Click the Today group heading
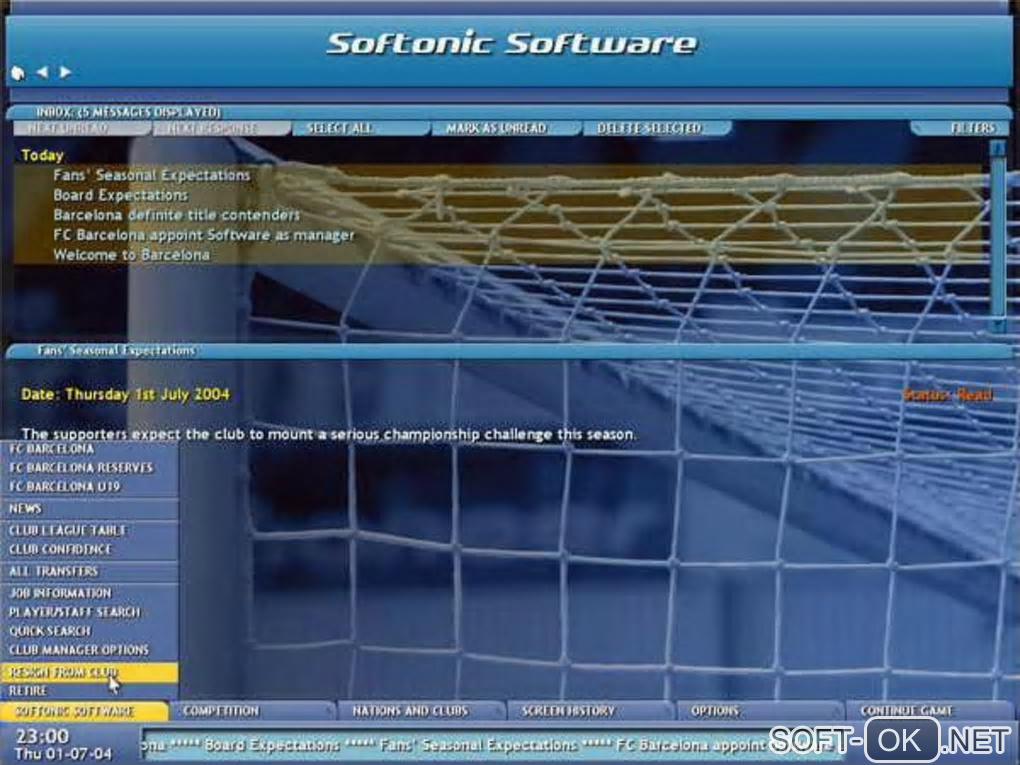 pyautogui.click(x=42, y=155)
